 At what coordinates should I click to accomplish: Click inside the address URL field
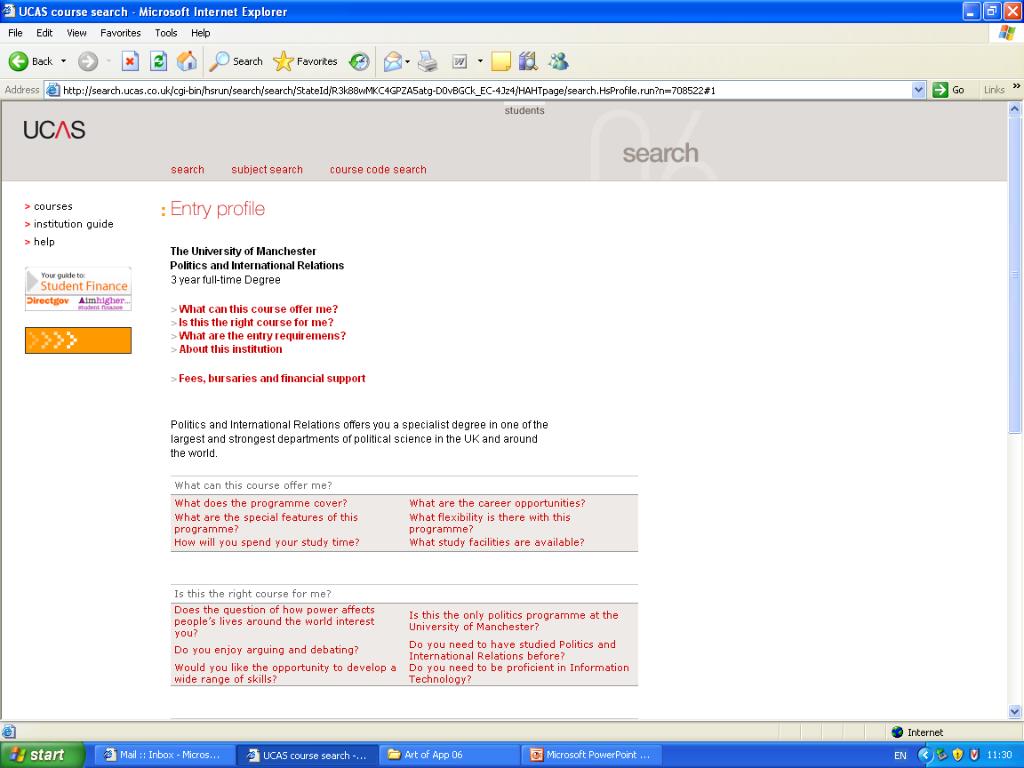click(x=483, y=90)
